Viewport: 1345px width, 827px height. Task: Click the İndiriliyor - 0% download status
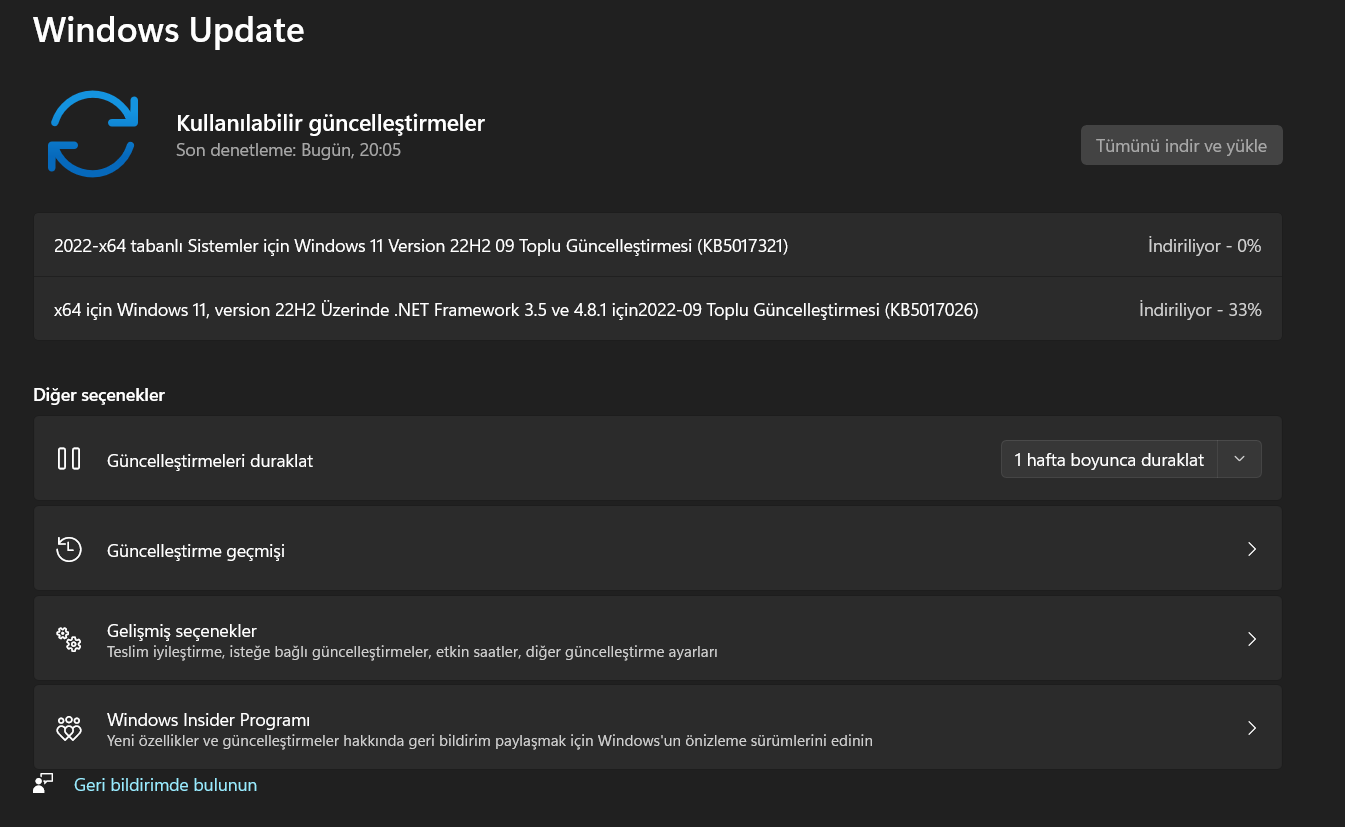(x=1204, y=246)
